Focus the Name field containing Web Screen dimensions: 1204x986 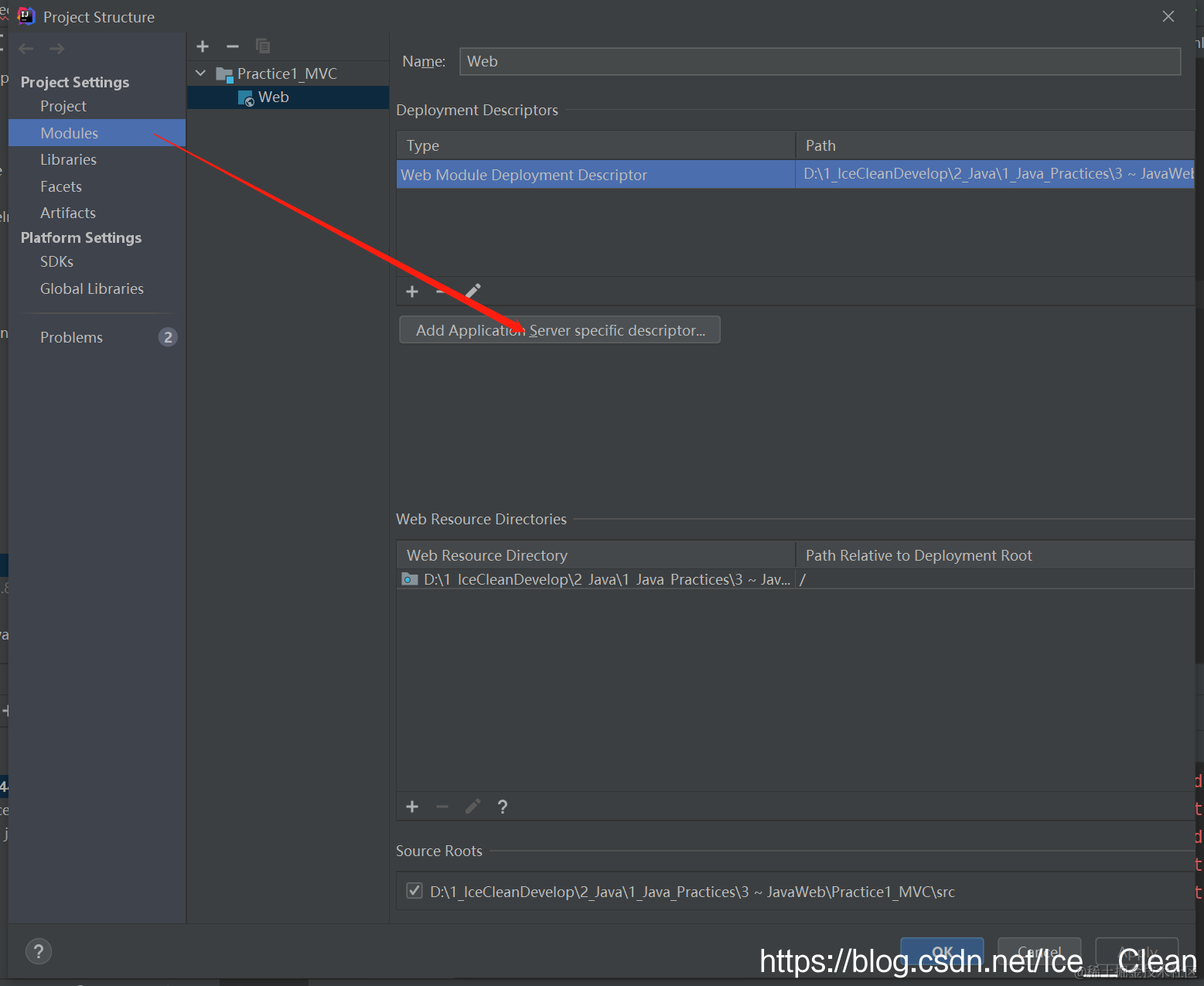(820, 61)
